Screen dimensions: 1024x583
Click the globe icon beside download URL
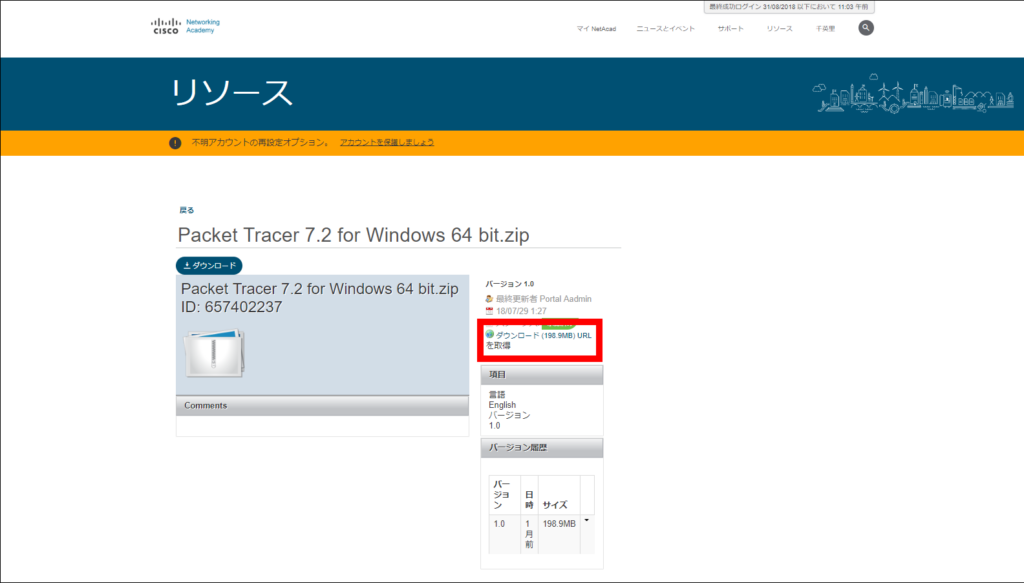[489, 335]
